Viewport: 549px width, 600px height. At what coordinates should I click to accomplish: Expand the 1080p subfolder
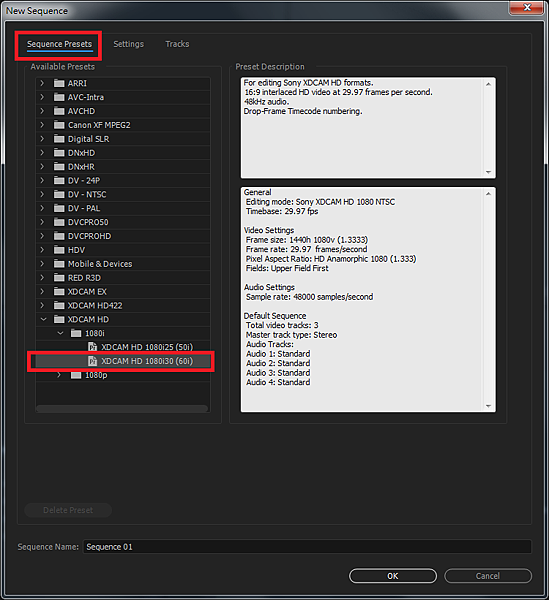point(59,375)
